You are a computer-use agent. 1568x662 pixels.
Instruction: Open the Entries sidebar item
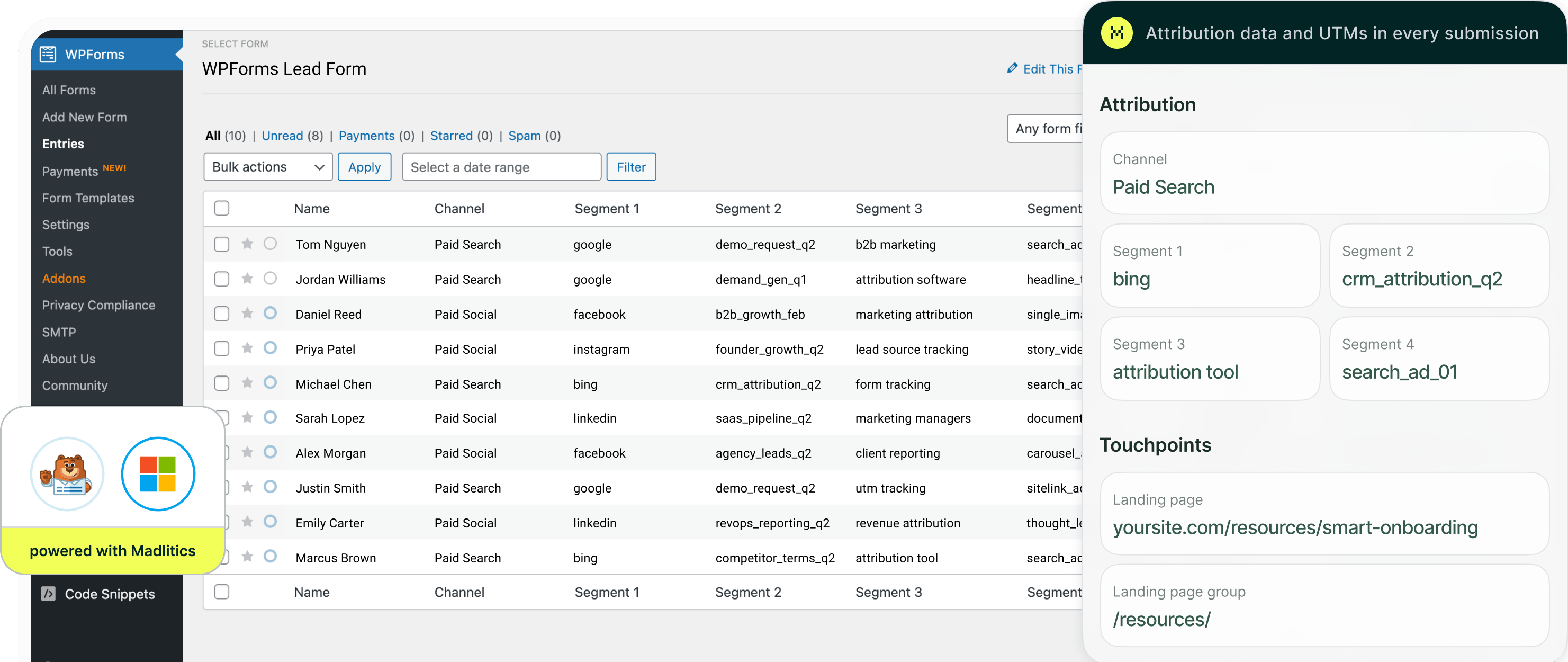pyautogui.click(x=64, y=144)
